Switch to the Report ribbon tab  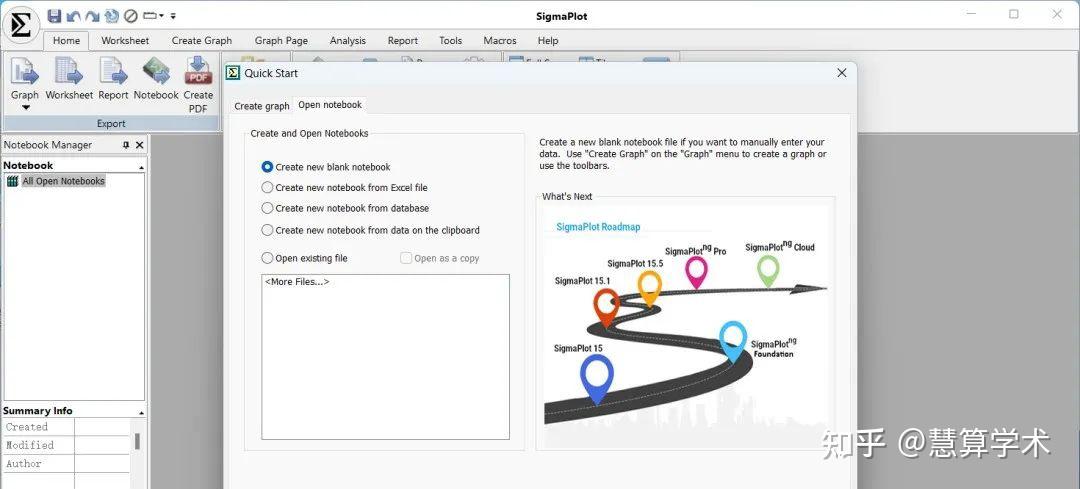403,41
